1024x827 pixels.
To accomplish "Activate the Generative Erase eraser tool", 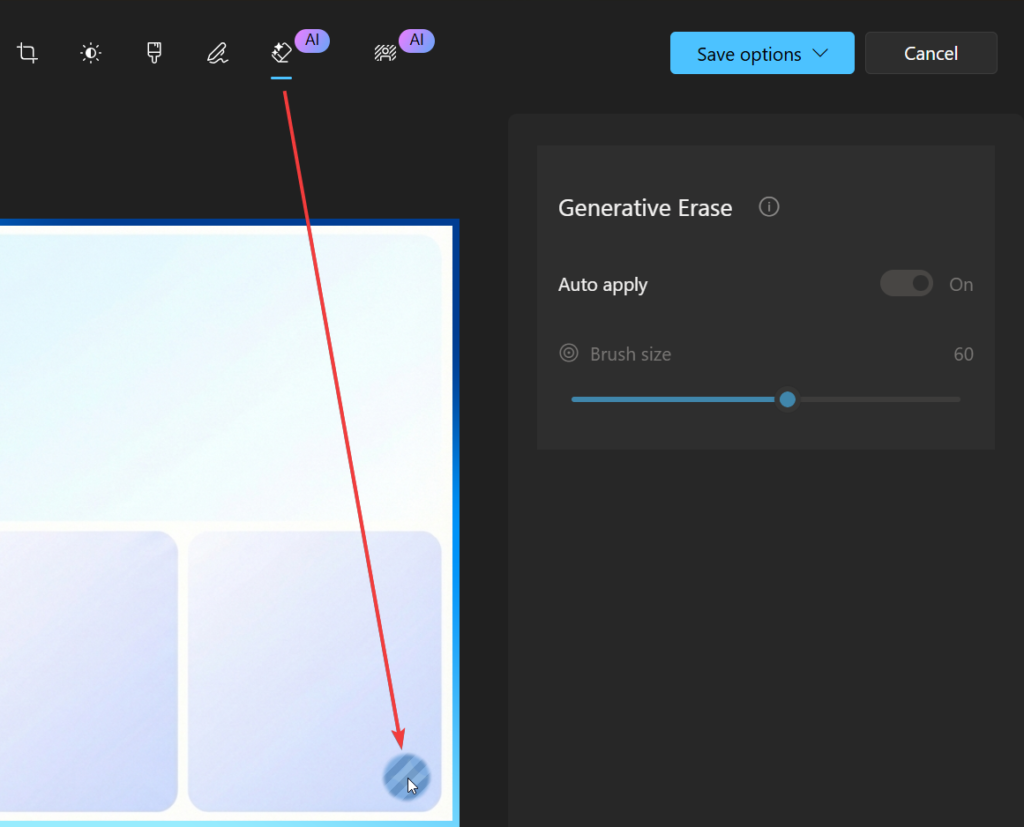I will (x=281, y=54).
